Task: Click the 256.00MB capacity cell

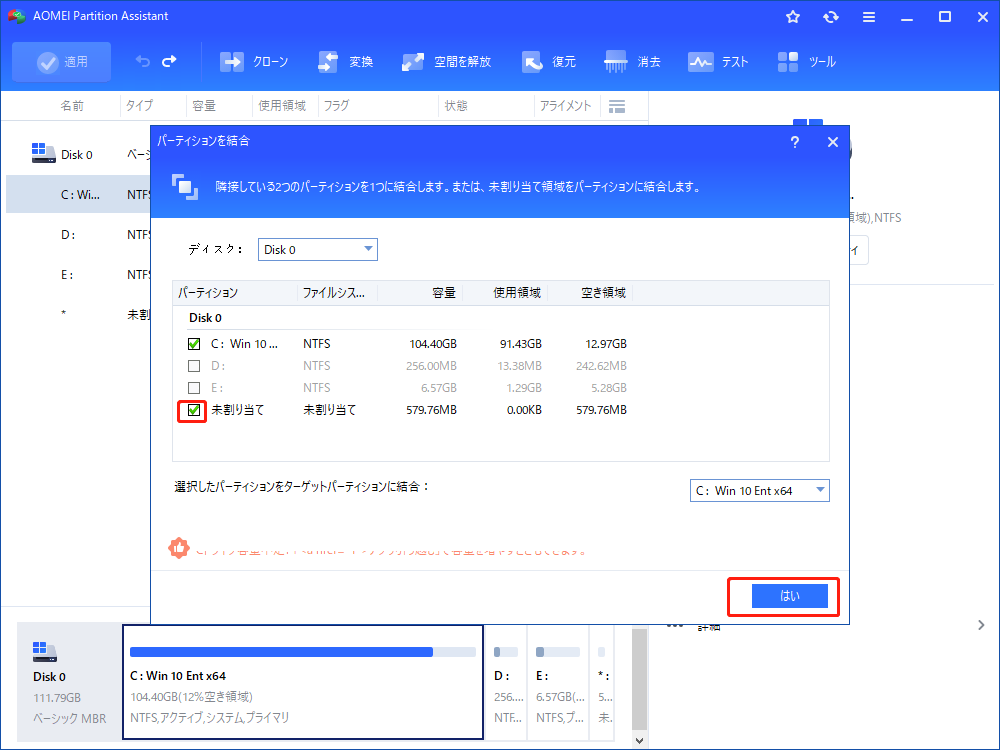Action: [x=431, y=366]
